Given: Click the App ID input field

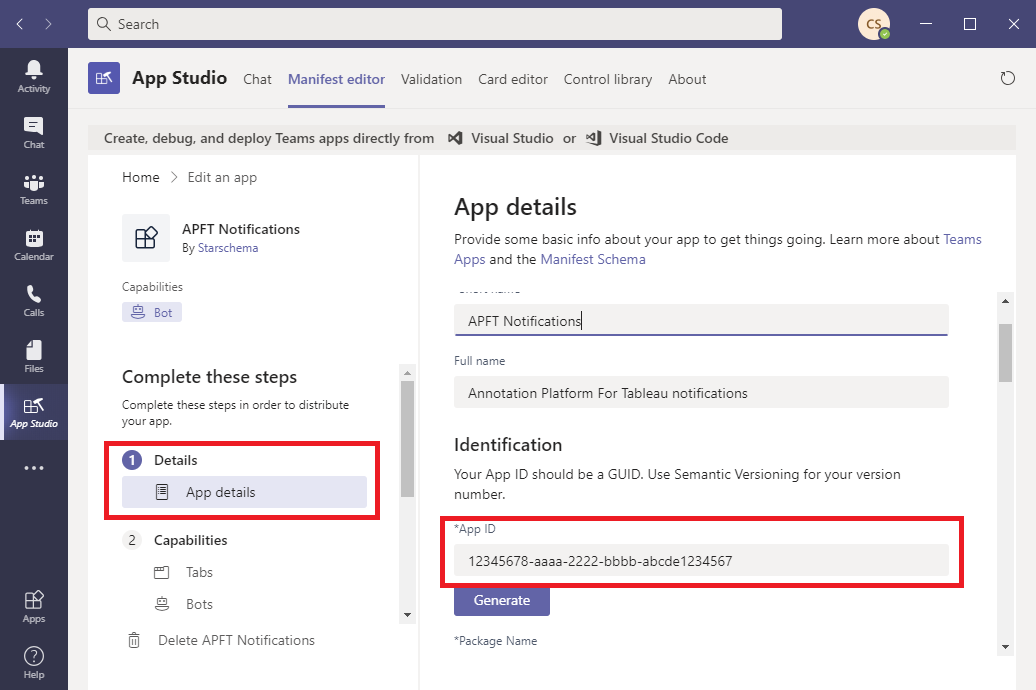Looking at the screenshot, I should point(701,560).
